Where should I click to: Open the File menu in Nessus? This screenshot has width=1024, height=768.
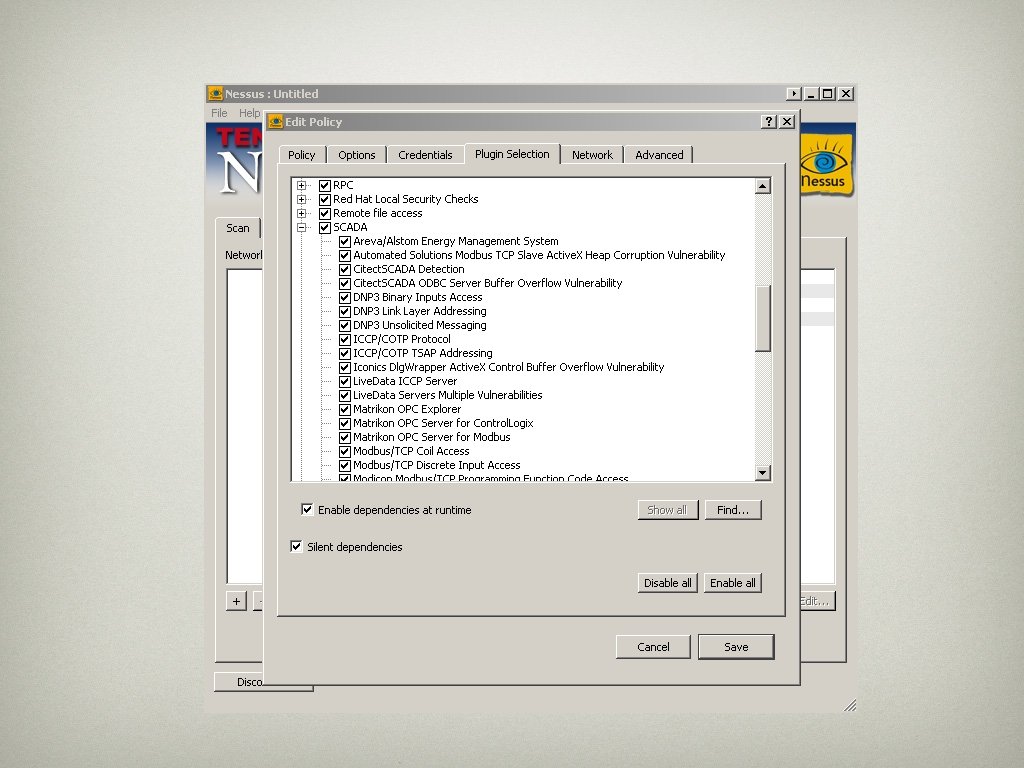click(219, 113)
